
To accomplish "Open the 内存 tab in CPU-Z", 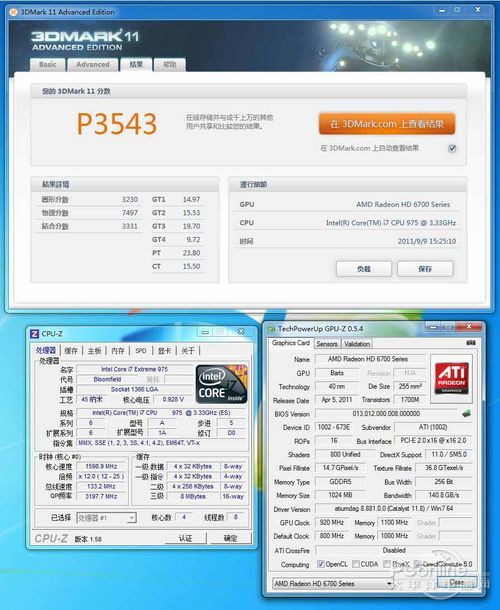I will 118,351.
